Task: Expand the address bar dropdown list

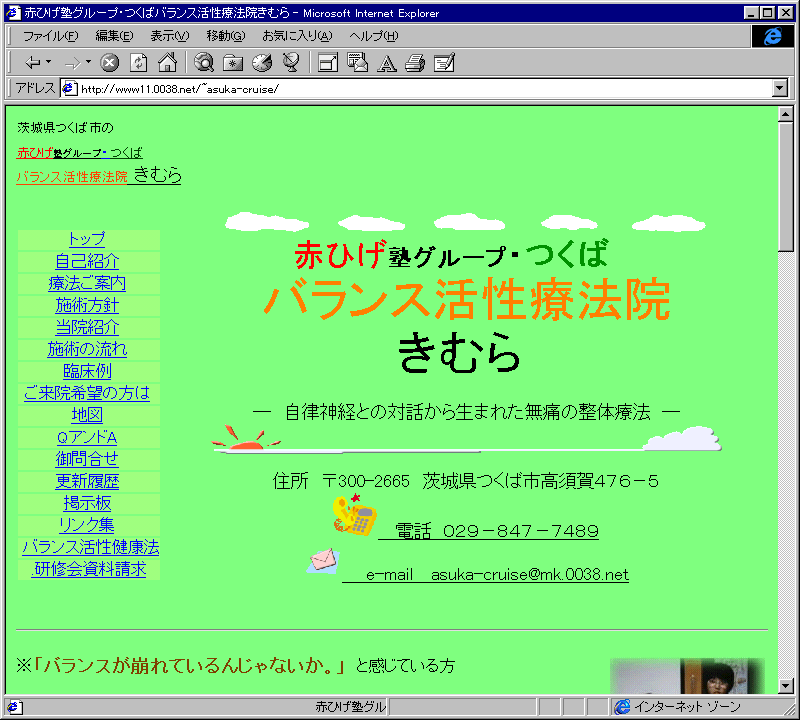Action: (x=780, y=89)
